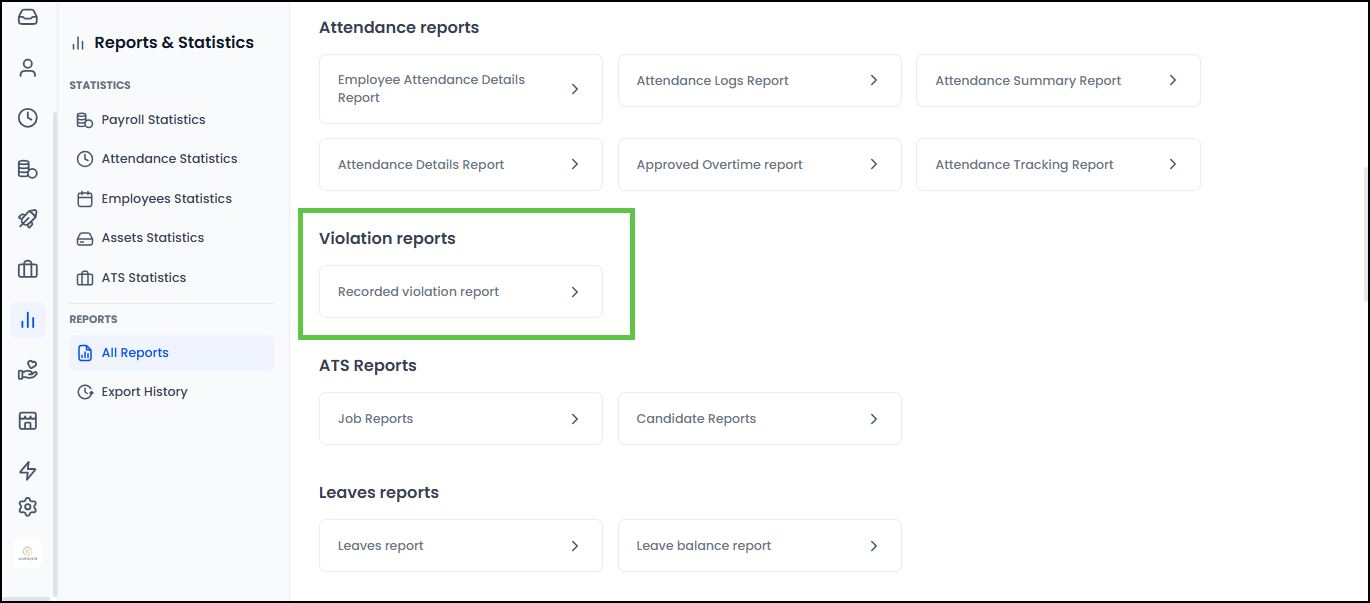Click arrow beside Leave balance report
Viewport: 1370px width, 603px height.
point(873,546)
